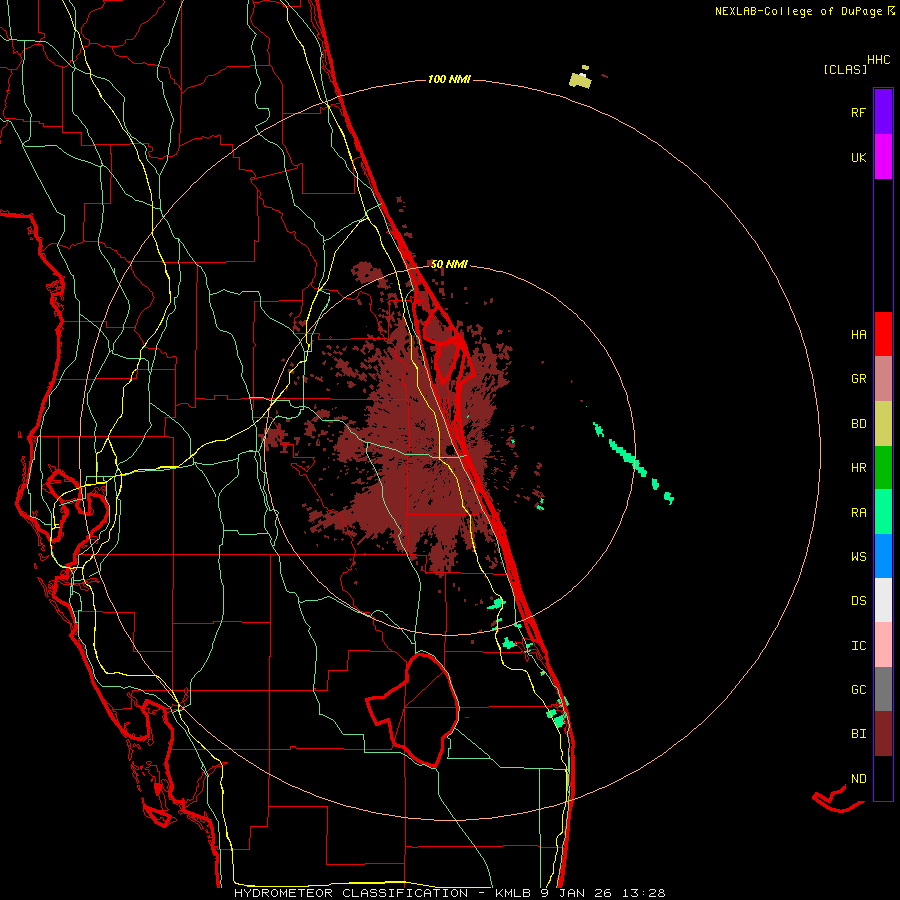
Task: Select the gray GC legend swatch
Action: (x=883, y=689)
